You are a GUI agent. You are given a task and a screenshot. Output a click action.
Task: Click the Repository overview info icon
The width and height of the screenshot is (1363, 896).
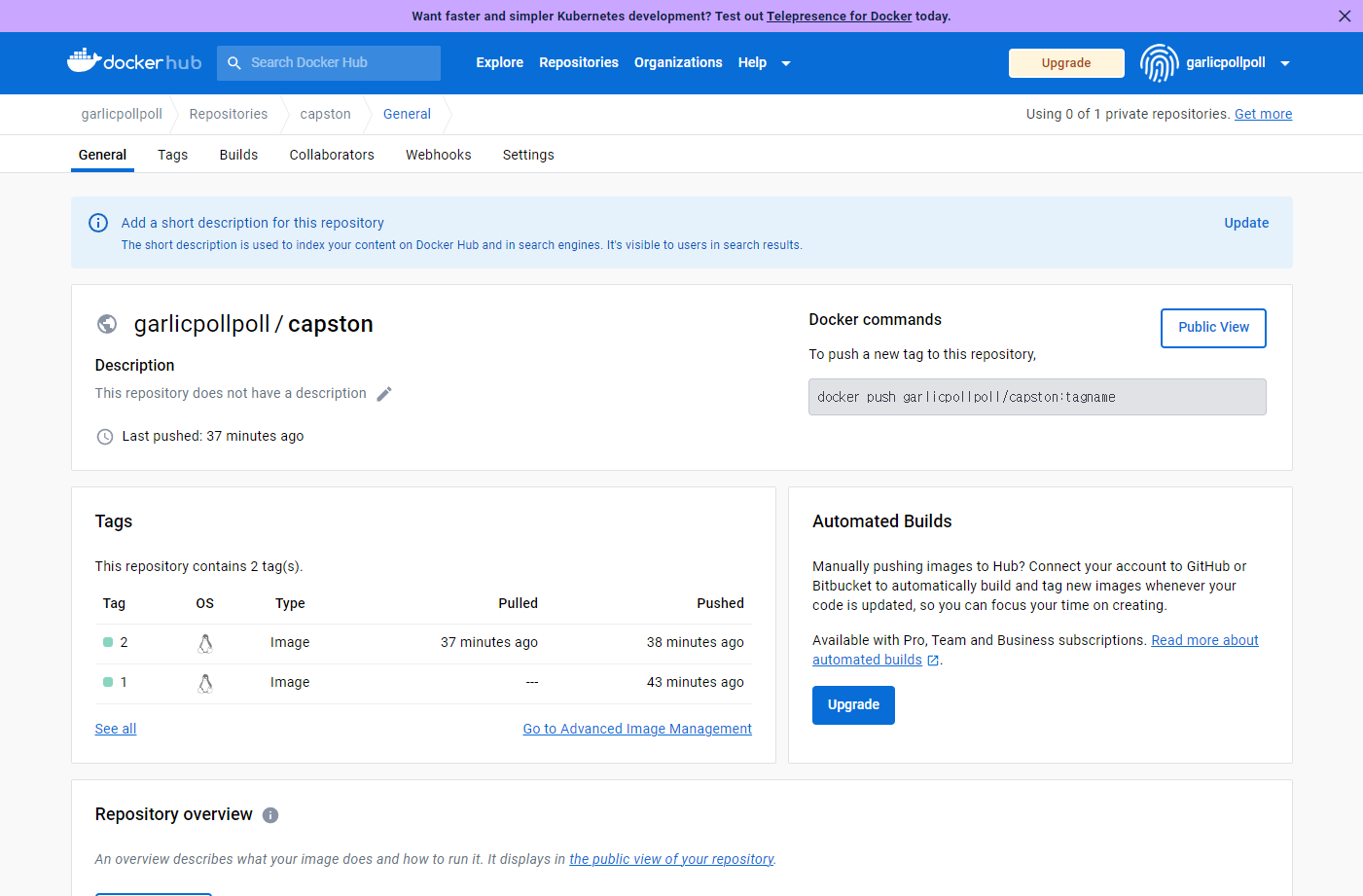tap(270, 815)
